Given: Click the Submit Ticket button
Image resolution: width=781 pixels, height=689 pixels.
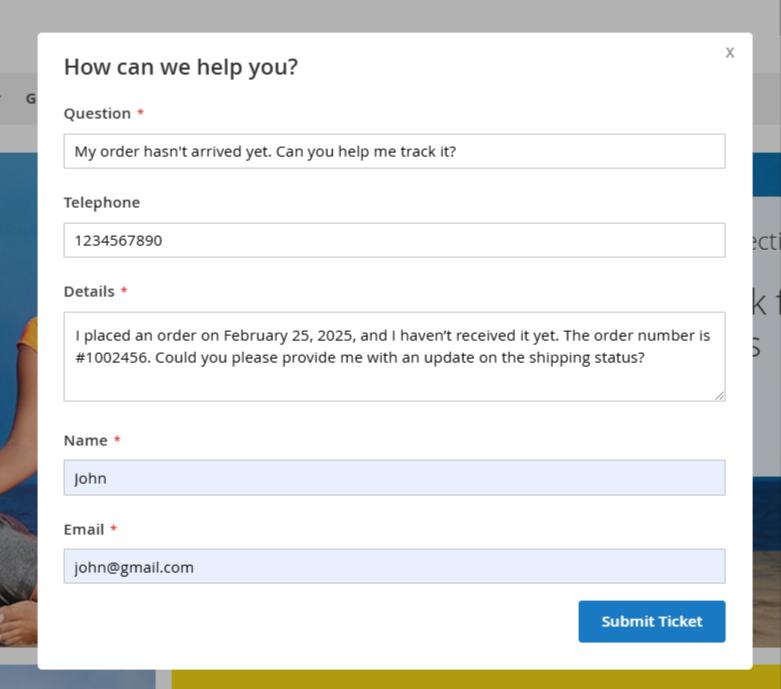Looking at the screenshot, I should click(651, 621).
